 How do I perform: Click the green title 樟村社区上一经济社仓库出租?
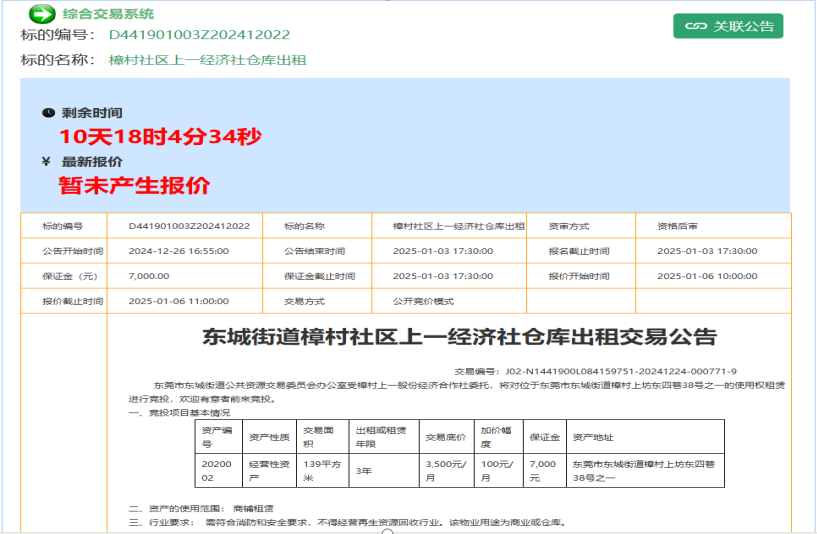[207, 60]
